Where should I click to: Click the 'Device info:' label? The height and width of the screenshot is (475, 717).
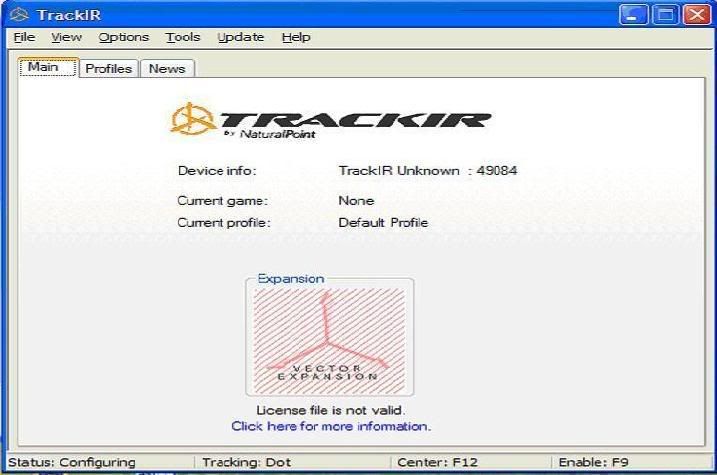coord(217,171)
